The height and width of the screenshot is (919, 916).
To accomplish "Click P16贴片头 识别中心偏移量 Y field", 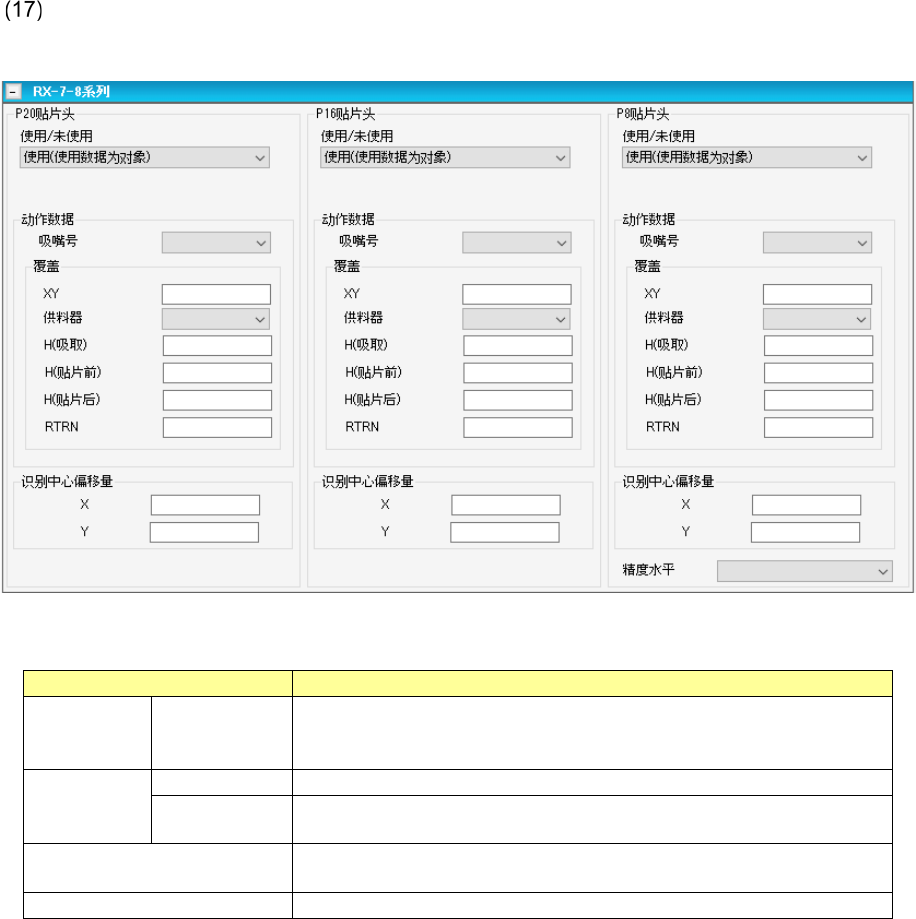I will [505, 533].
